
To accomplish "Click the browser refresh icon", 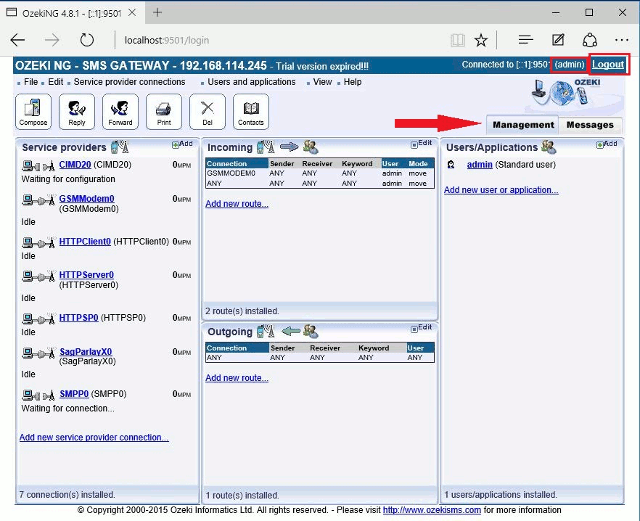I will pyautogui.click(x=87, y=40).
